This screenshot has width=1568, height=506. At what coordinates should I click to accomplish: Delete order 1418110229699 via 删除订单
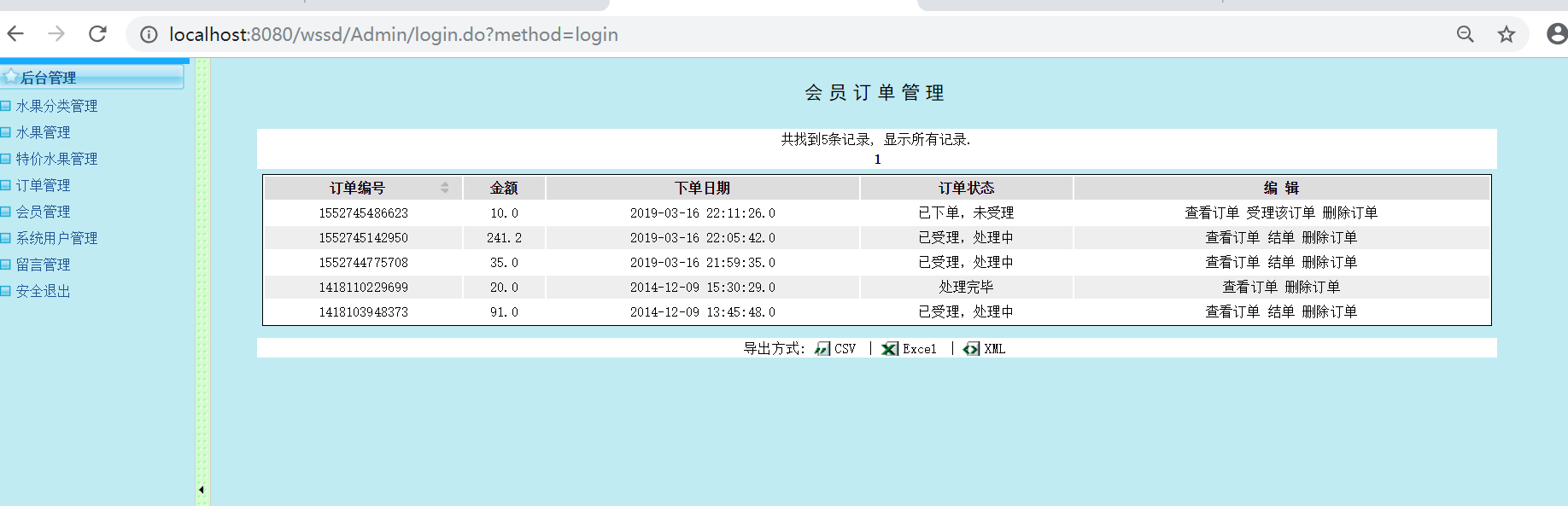(x=1312, y=287)
